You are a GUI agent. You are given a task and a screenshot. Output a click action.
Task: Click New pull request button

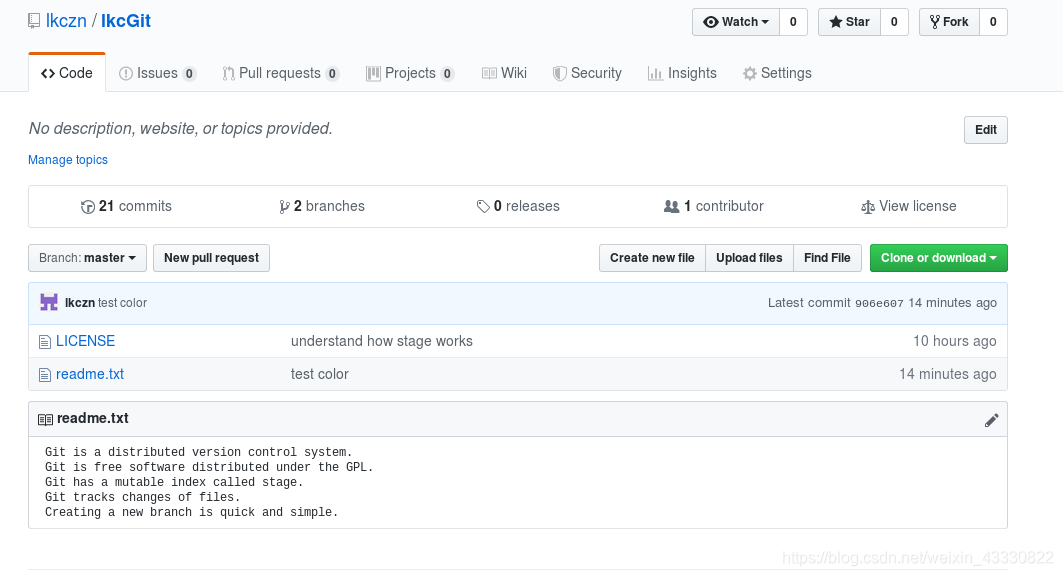212,258
